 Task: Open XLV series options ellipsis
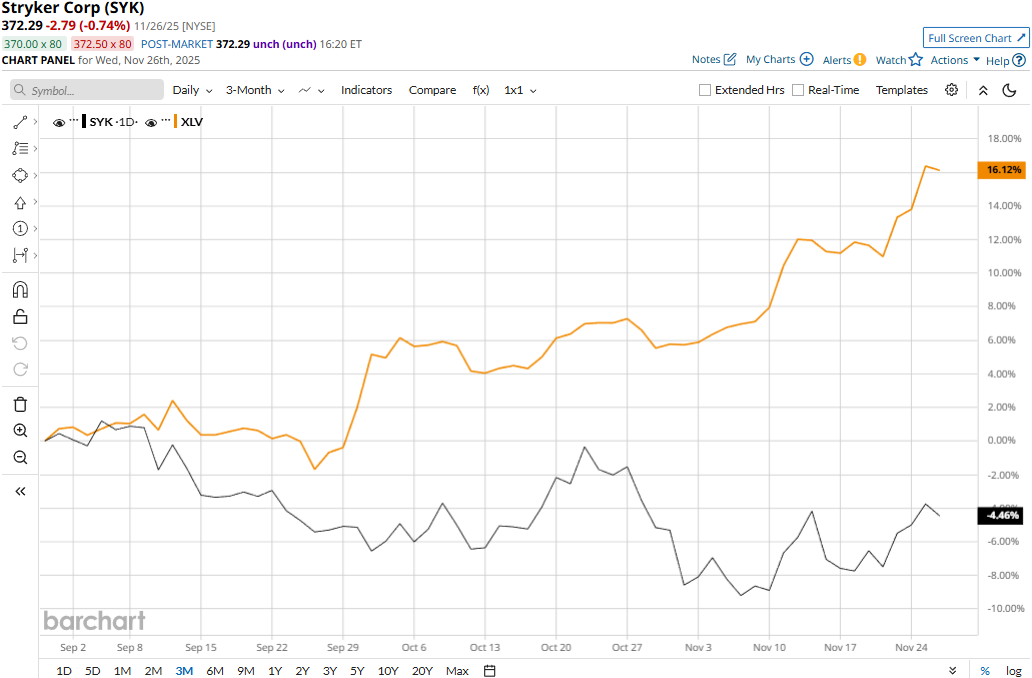click(166, 120)
